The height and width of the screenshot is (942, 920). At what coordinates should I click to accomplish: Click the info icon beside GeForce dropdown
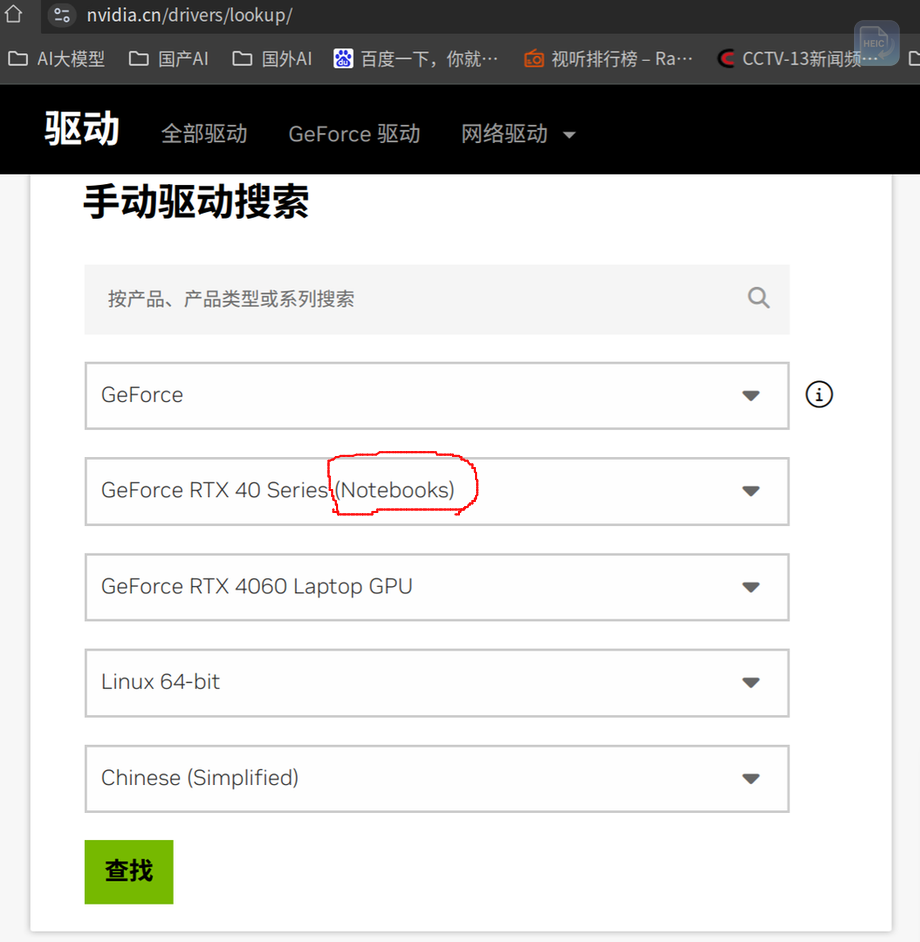point(818,395)
